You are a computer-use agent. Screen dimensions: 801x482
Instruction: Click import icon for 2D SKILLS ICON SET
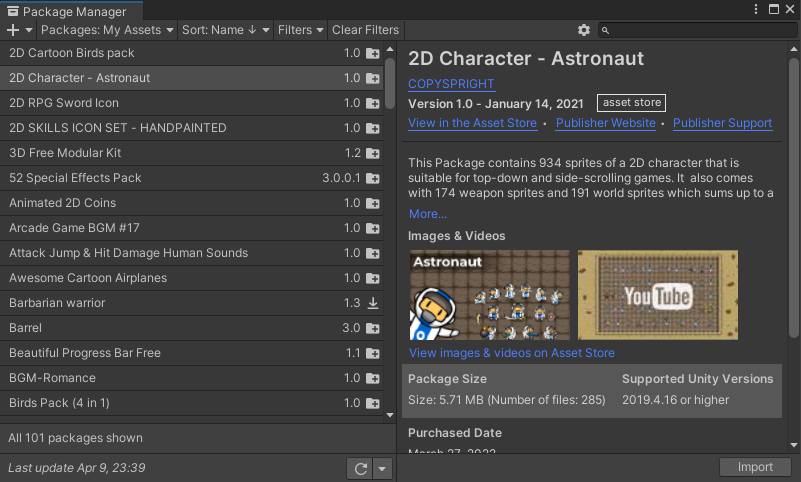373,128
